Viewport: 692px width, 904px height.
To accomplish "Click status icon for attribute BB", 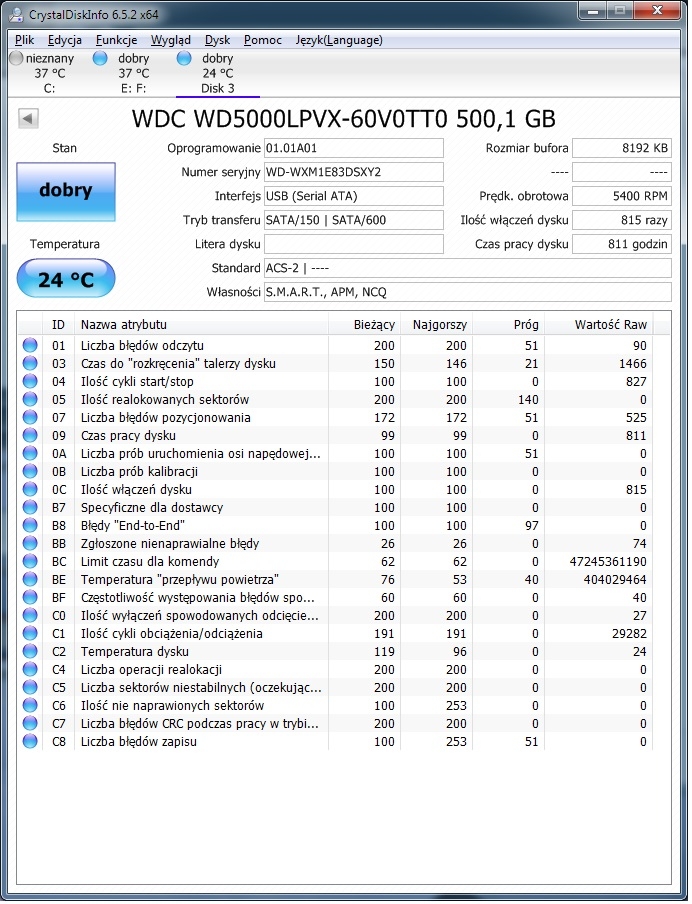I will (x=29, y=543).
